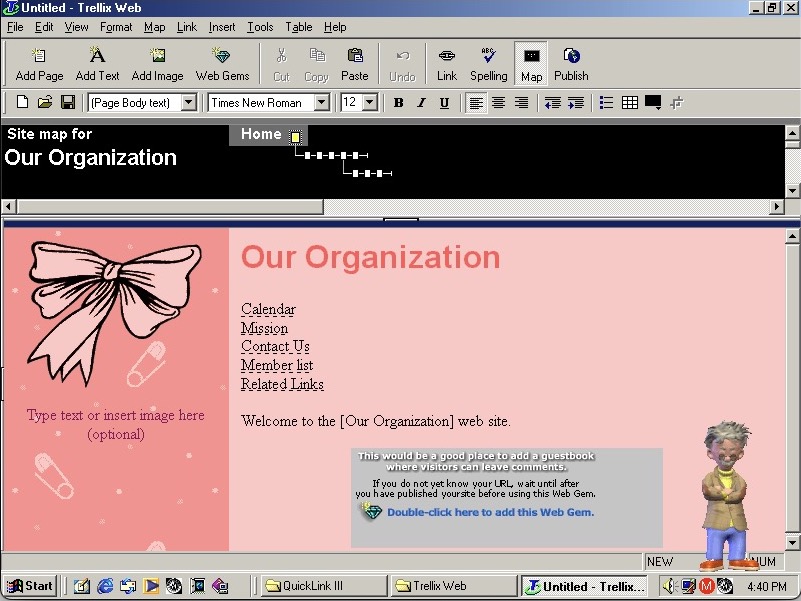Click the Windows Start button
The width and height of the screenshot is (801, 601).
coord(30,587)
